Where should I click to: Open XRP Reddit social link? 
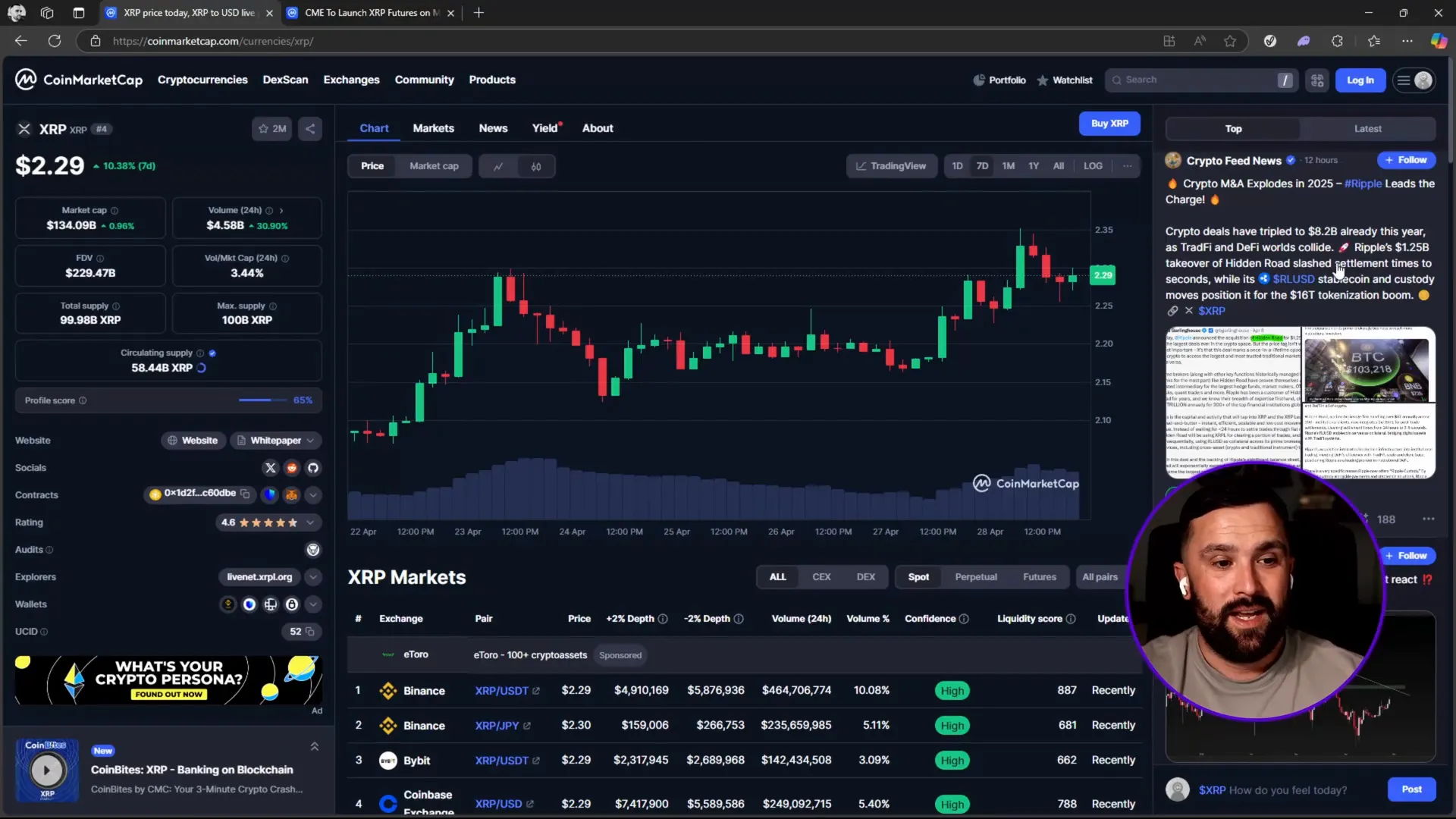292,468
